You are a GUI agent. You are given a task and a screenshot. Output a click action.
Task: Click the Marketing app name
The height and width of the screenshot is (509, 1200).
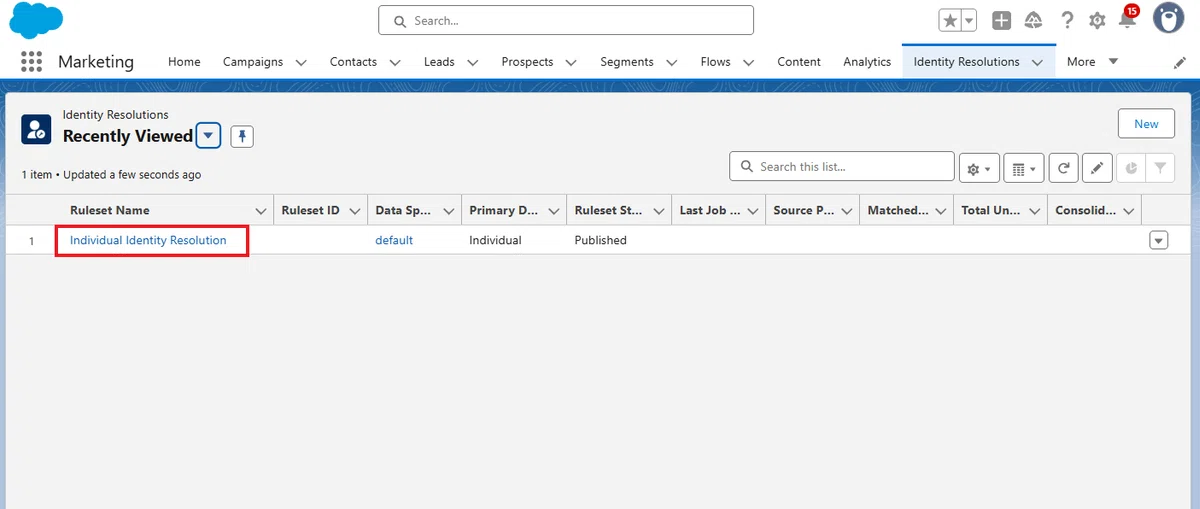(96, 62)
